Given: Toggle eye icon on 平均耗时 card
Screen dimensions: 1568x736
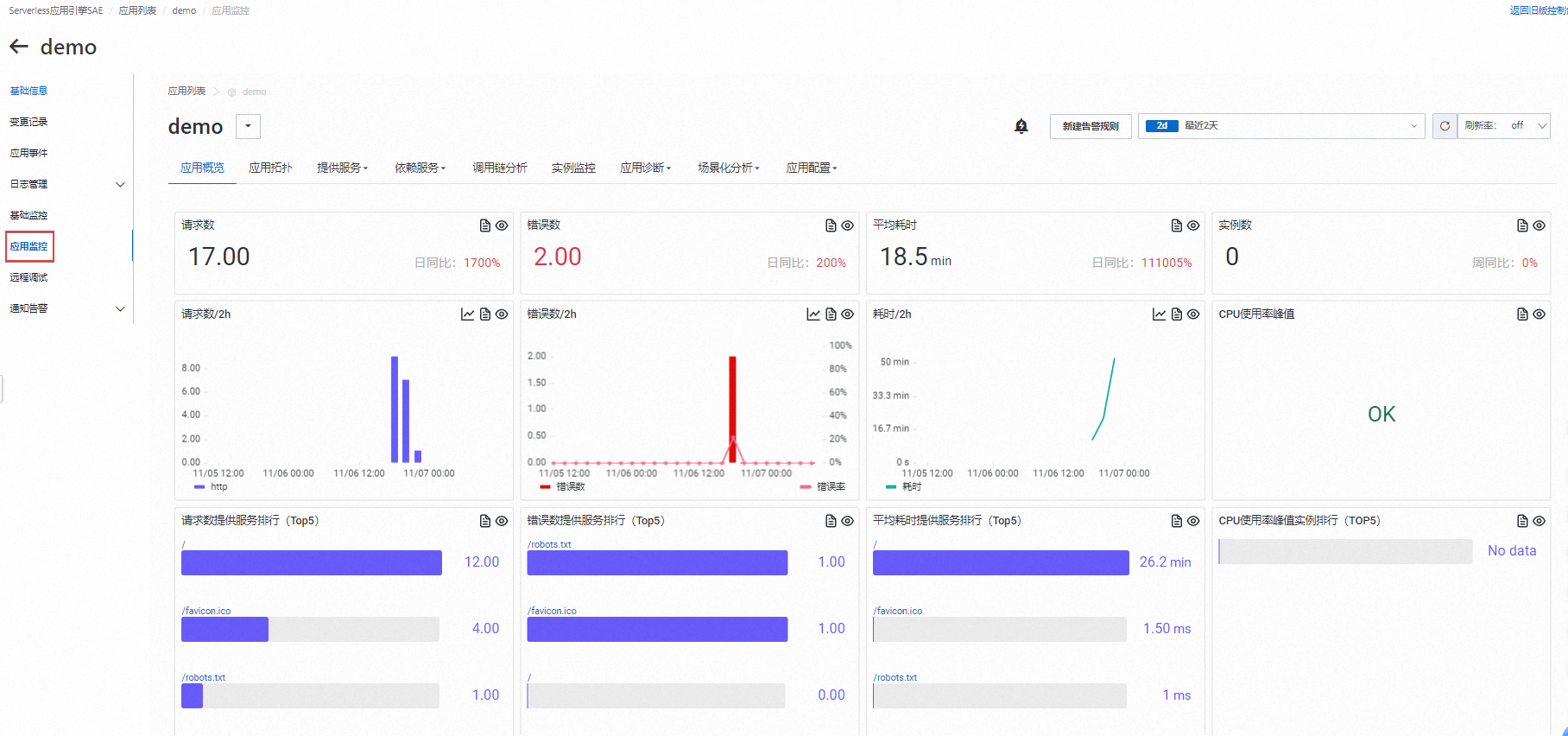Looking at the screenshot, I should (x=1193, y=225).
